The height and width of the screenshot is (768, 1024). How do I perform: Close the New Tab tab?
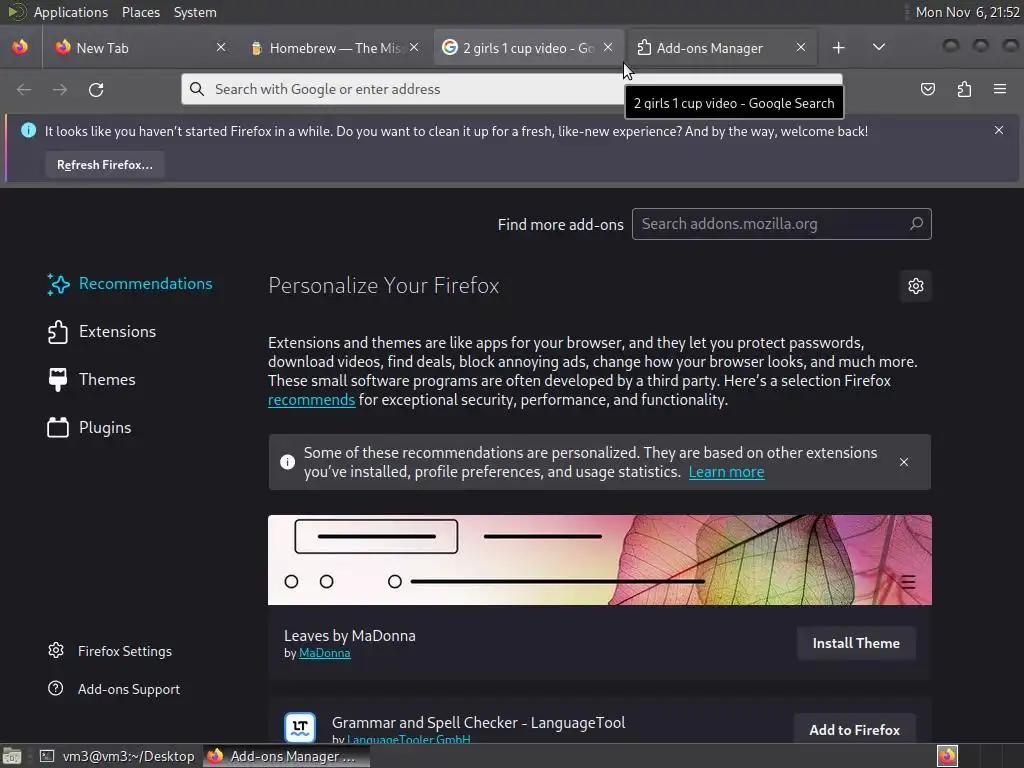221,47
